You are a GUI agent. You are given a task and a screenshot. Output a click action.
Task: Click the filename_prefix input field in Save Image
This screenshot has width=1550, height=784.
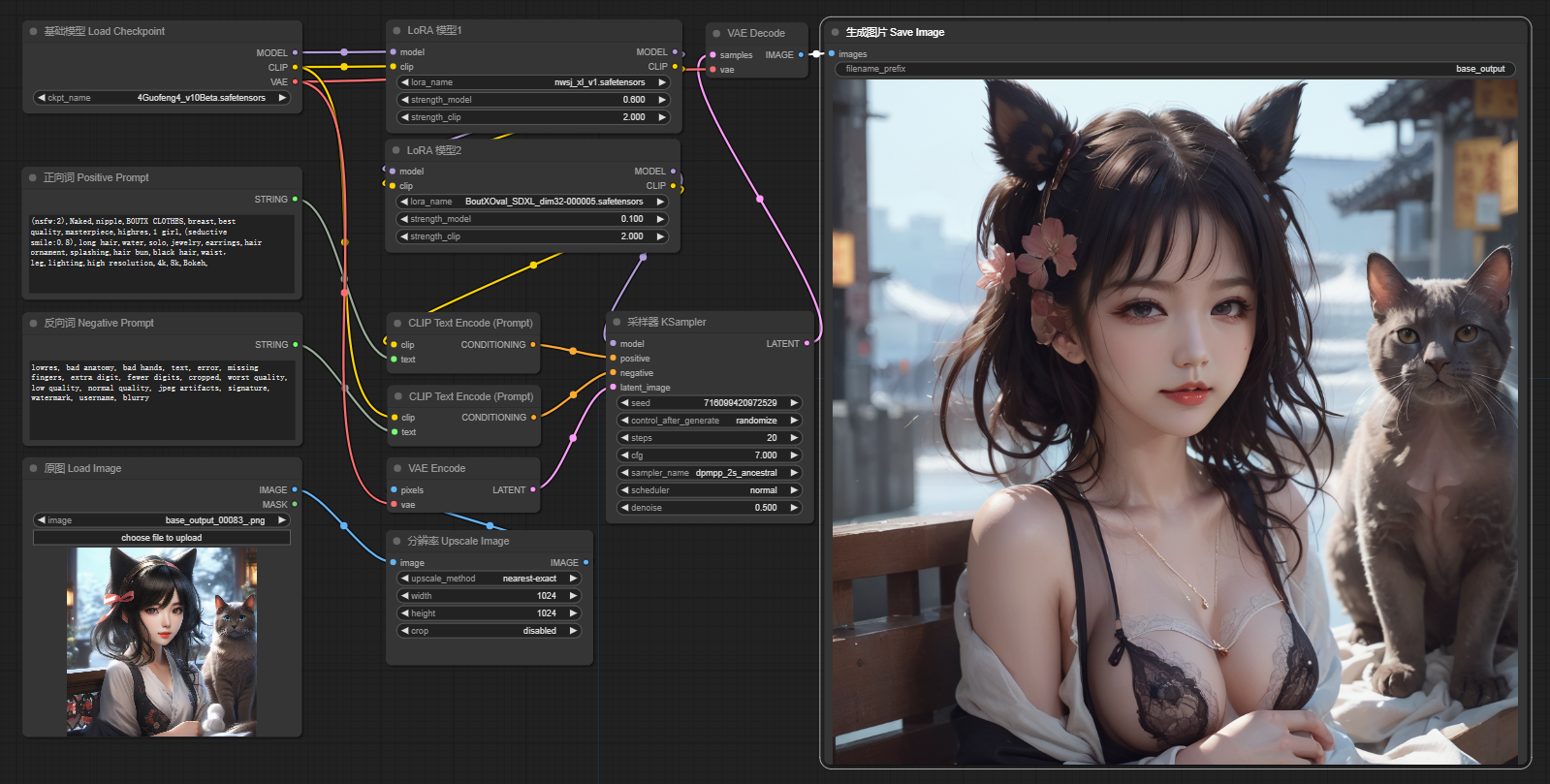[x=1174, y=69]
